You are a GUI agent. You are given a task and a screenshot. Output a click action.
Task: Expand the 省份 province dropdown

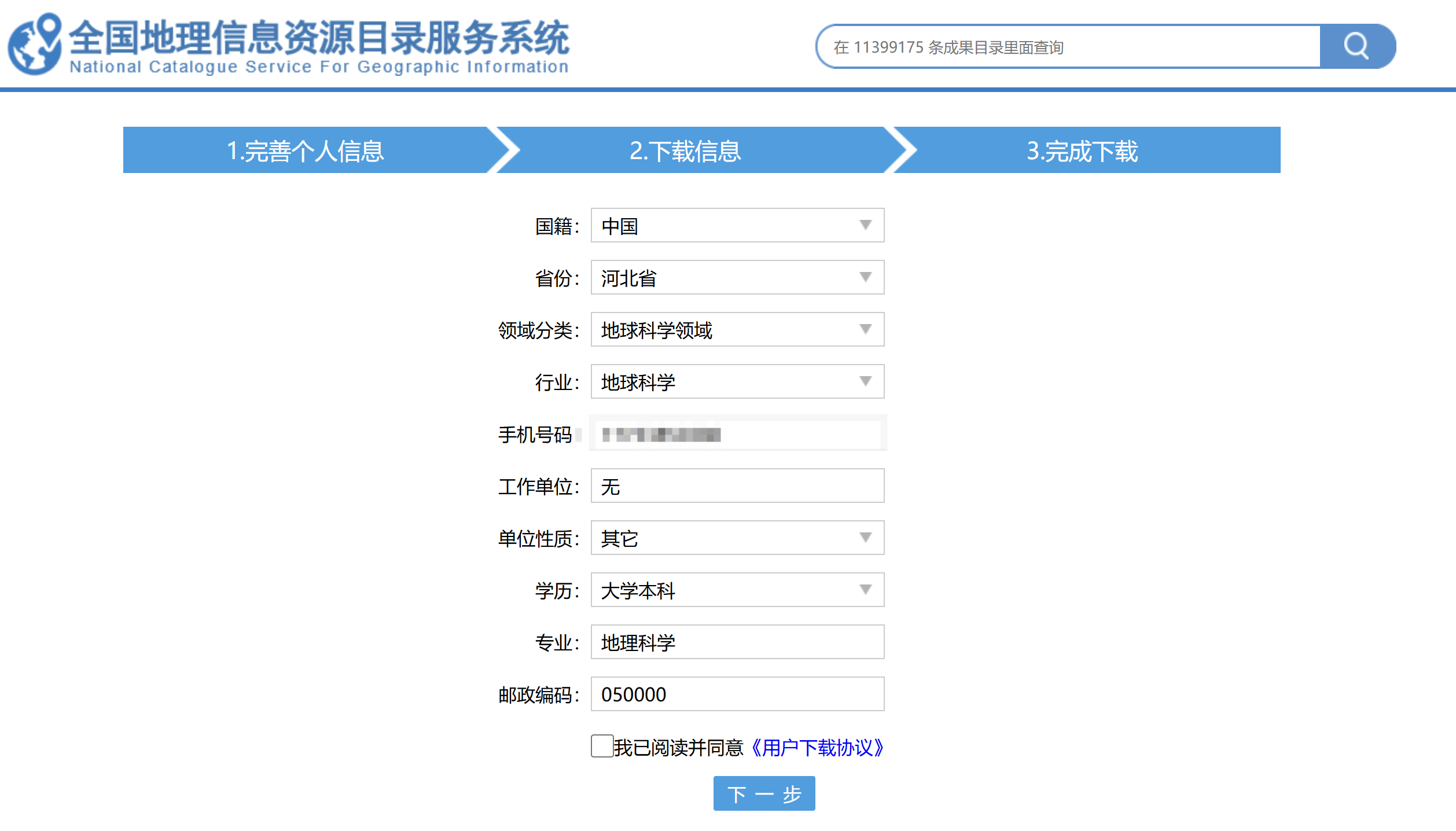click(x=737, y=277)
